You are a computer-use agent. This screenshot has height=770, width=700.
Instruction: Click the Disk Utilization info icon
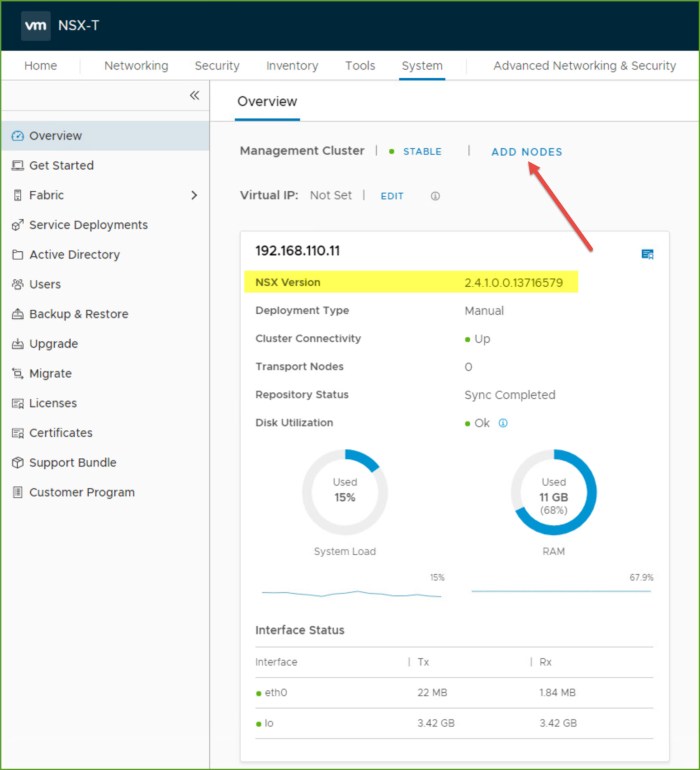pyautogui.click(x=503, y=423)
